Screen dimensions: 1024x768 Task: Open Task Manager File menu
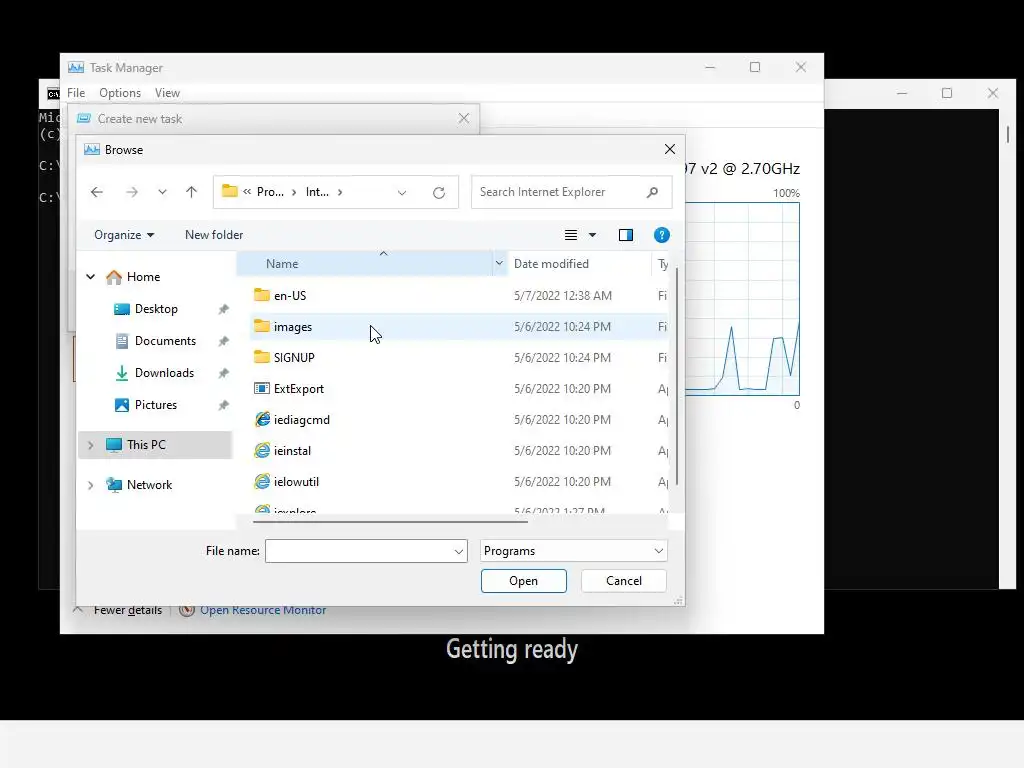coord(76,93)
